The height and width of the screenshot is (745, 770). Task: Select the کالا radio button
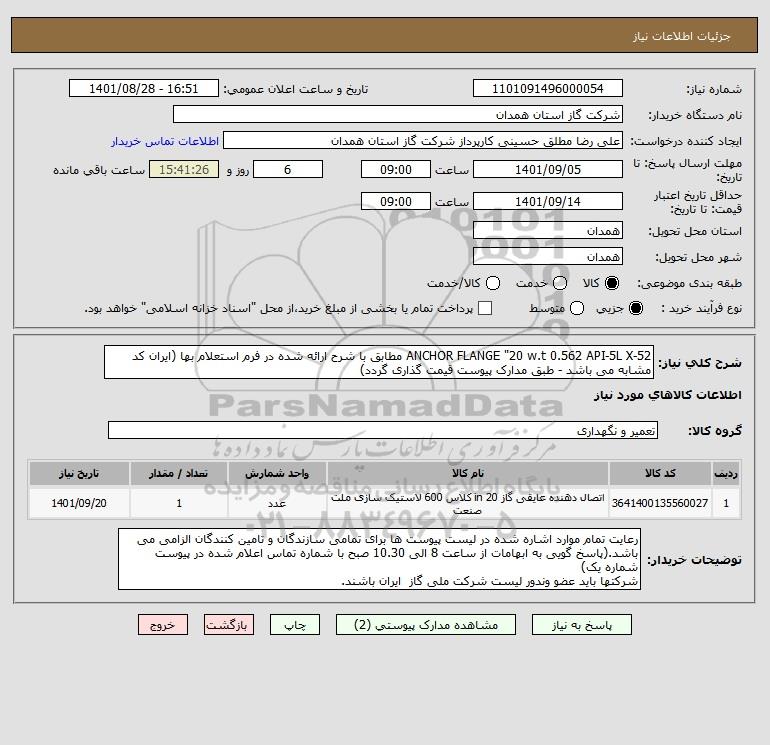(612, 283)
